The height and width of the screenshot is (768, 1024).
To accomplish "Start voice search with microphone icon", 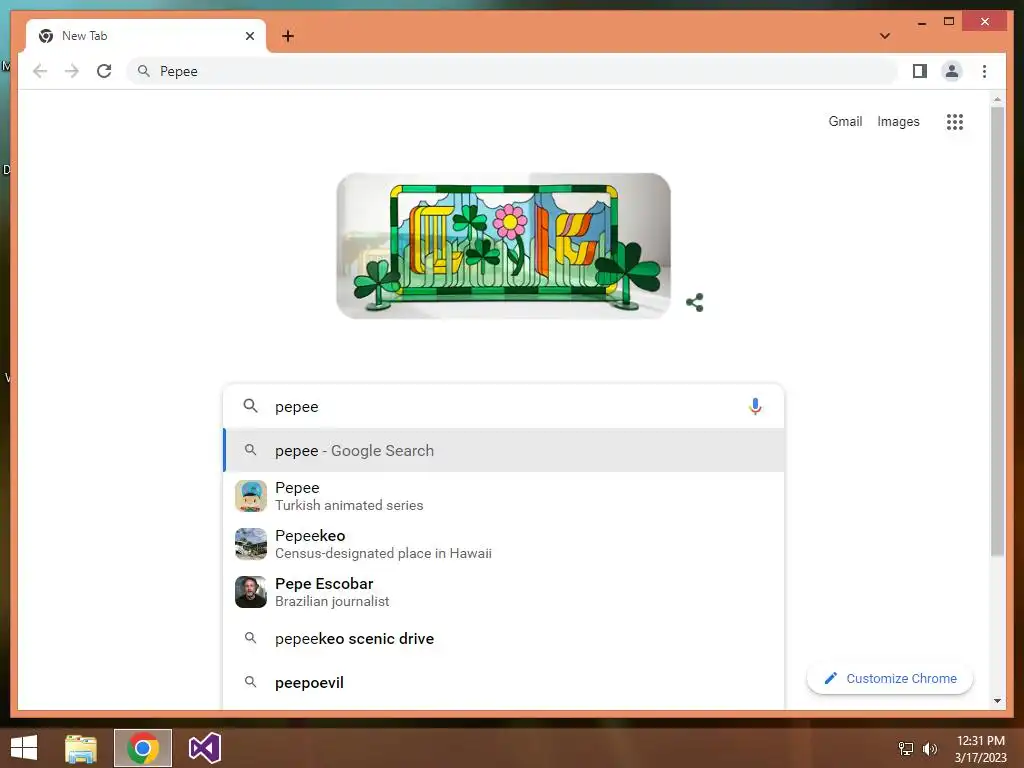I will 755,406.
